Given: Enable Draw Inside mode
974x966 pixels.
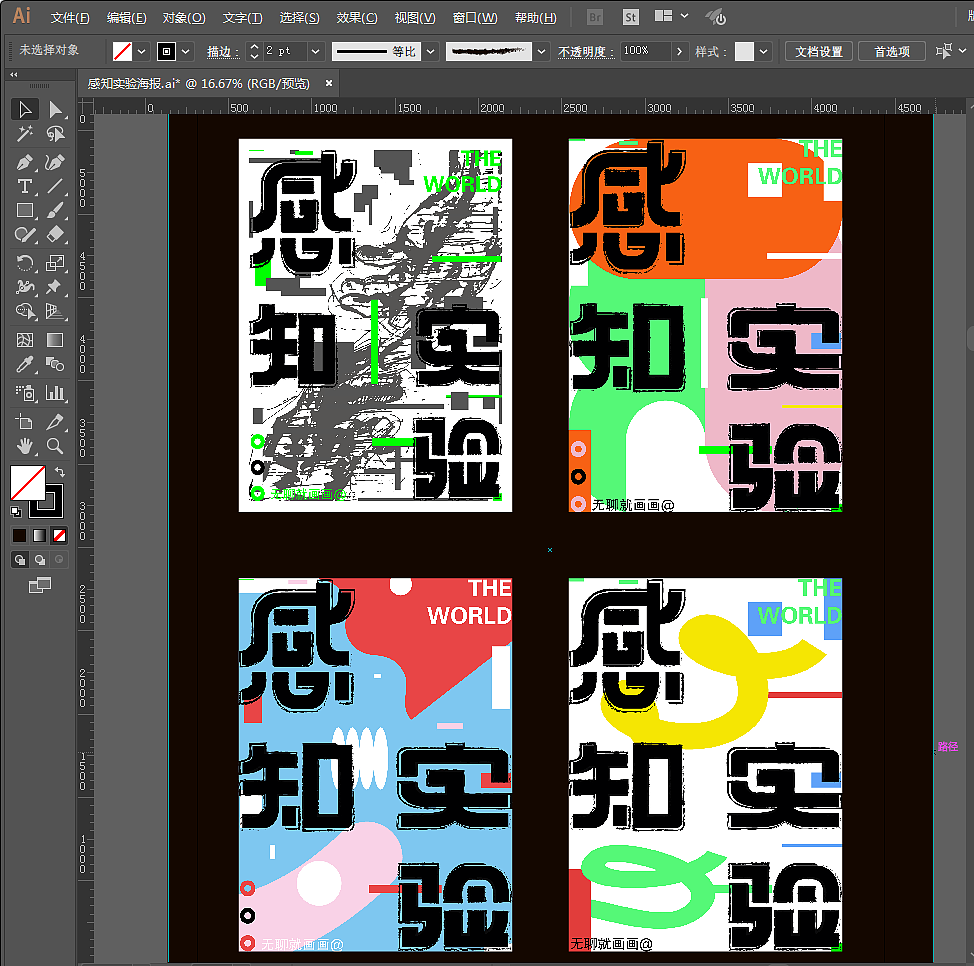Looking at the screenshot, I should 60,560.
